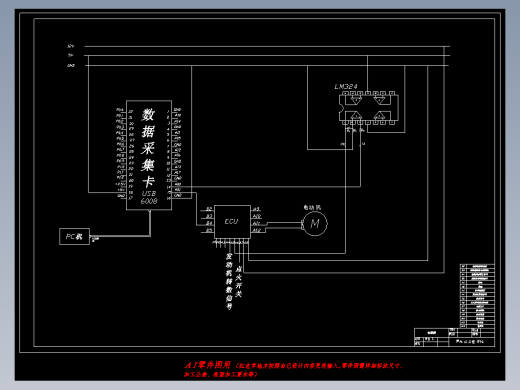Click the ECU block in the schematic
The image size is (520, 390).
tap(232, 222)
